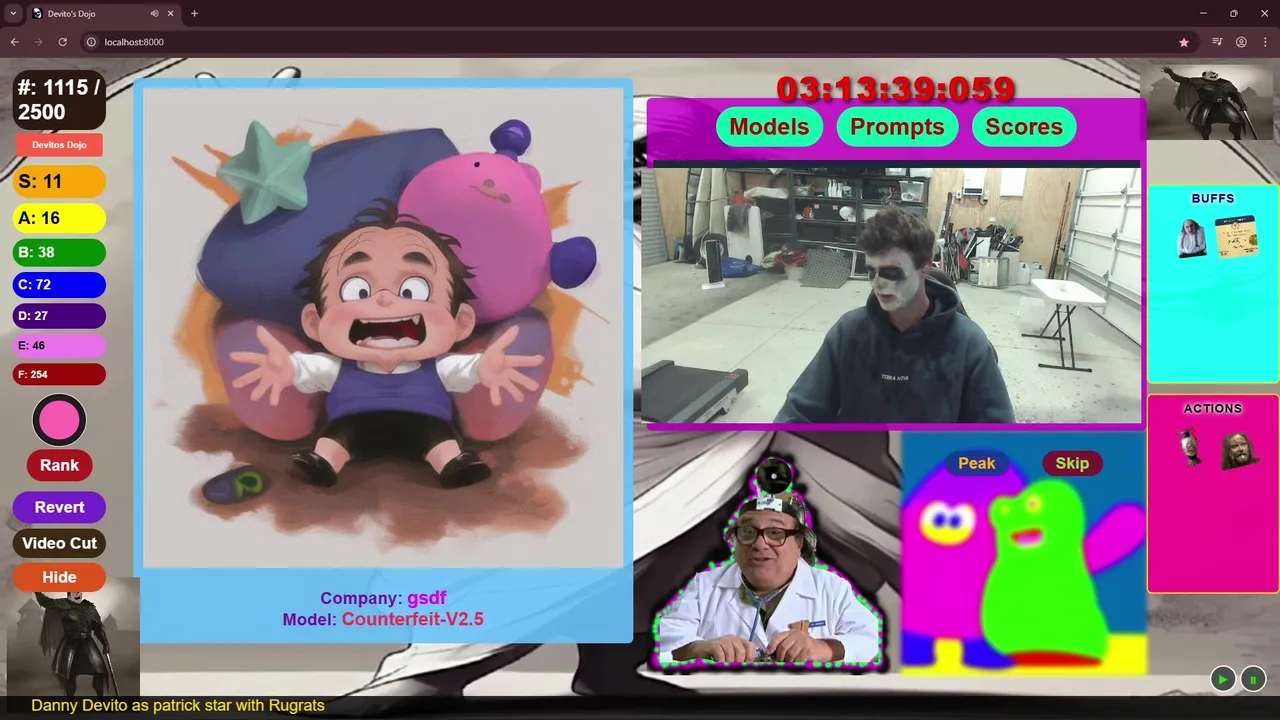Assign D tier rank
Image resolution: width=1280 pixels, height=720 pixels.
click(59, 316)
